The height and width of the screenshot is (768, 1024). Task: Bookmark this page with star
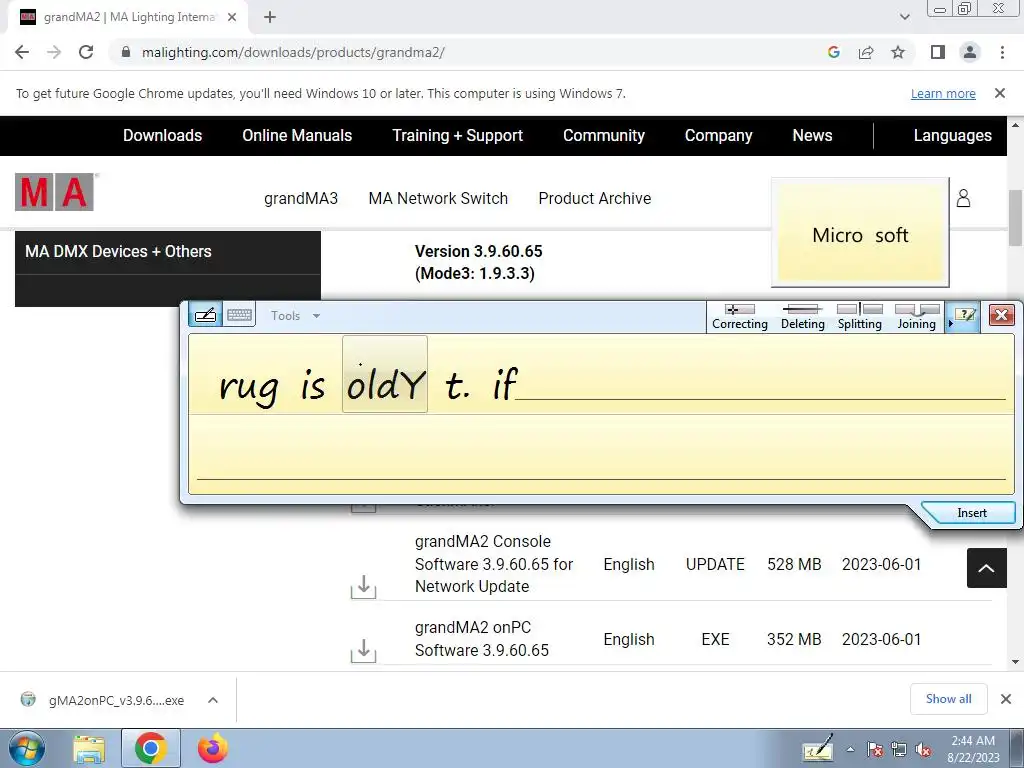point(898,52)
